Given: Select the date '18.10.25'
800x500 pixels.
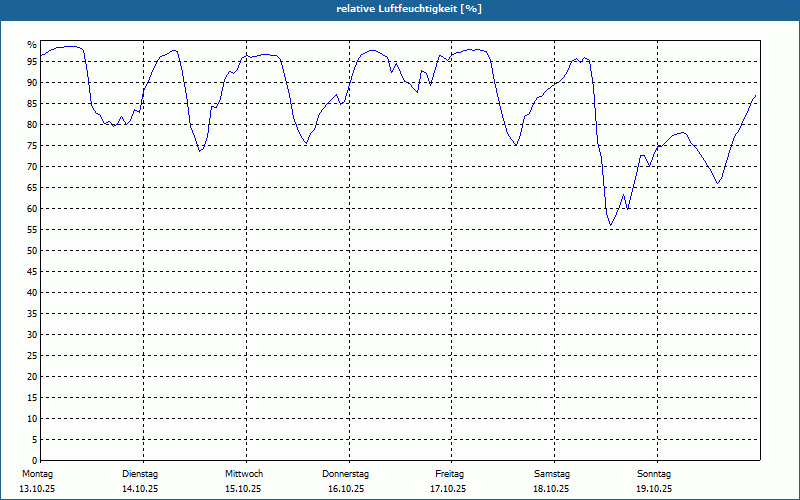Looking at the screenshot, I should click(551, 489).
